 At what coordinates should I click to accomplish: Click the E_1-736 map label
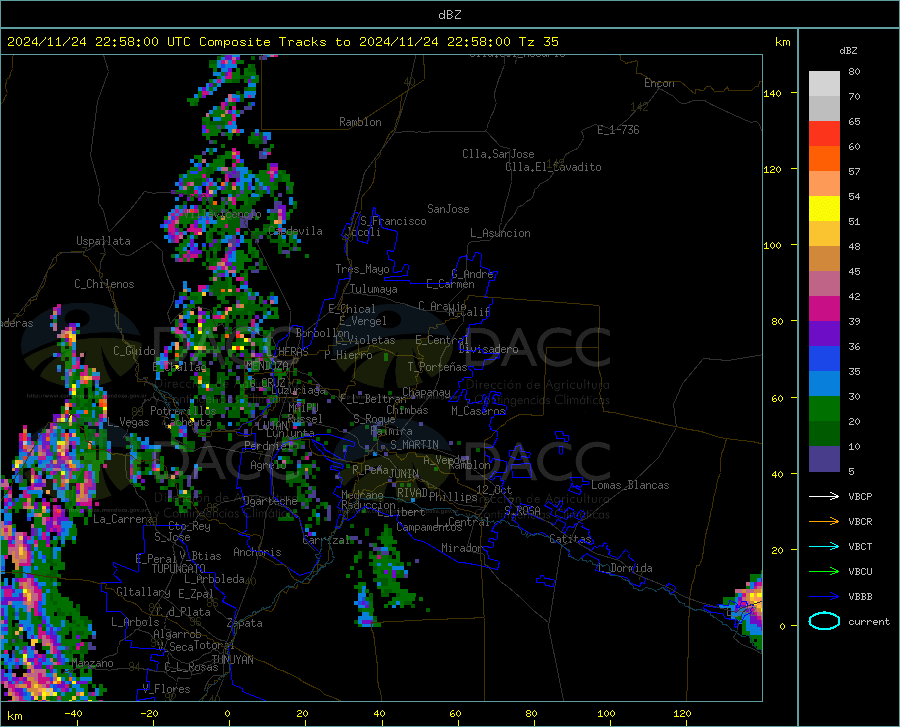point(618,130)
